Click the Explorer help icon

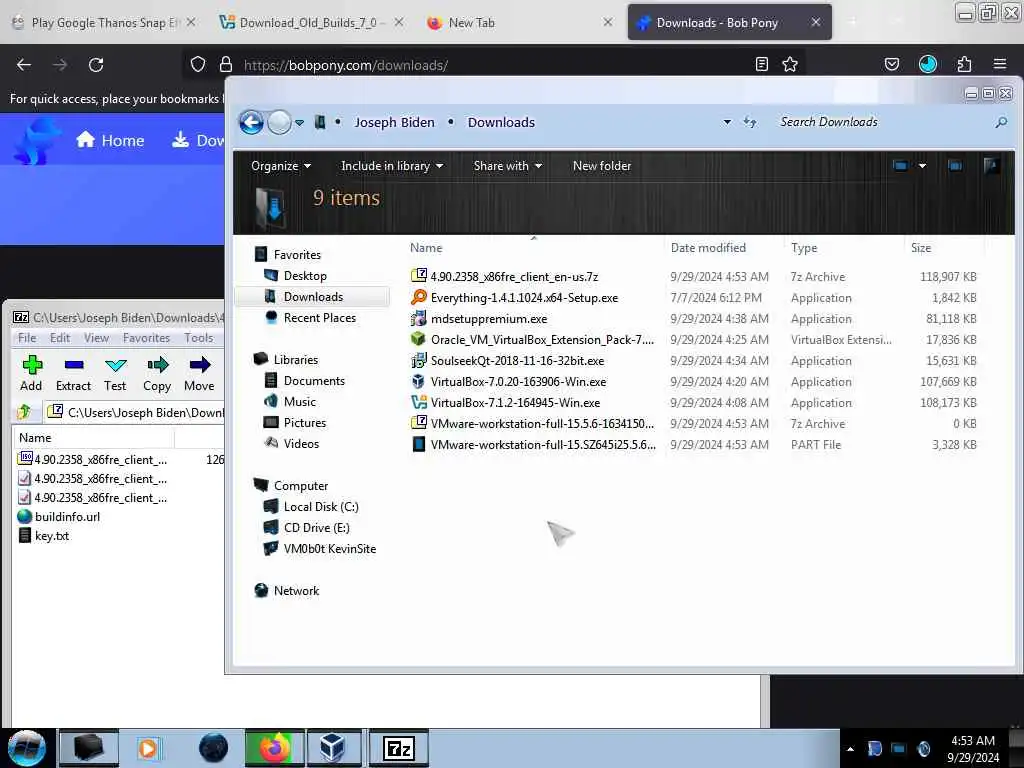991,166
